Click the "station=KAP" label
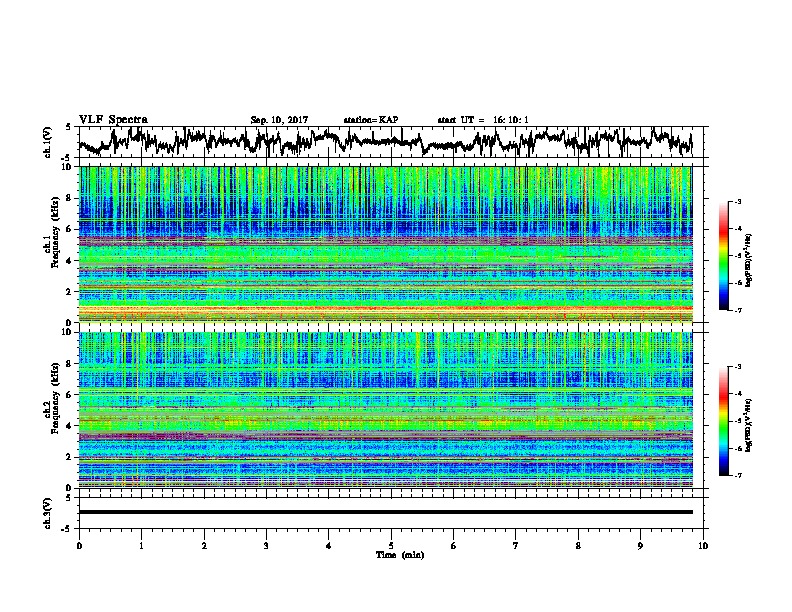792x612 pixels. [371, 120]
